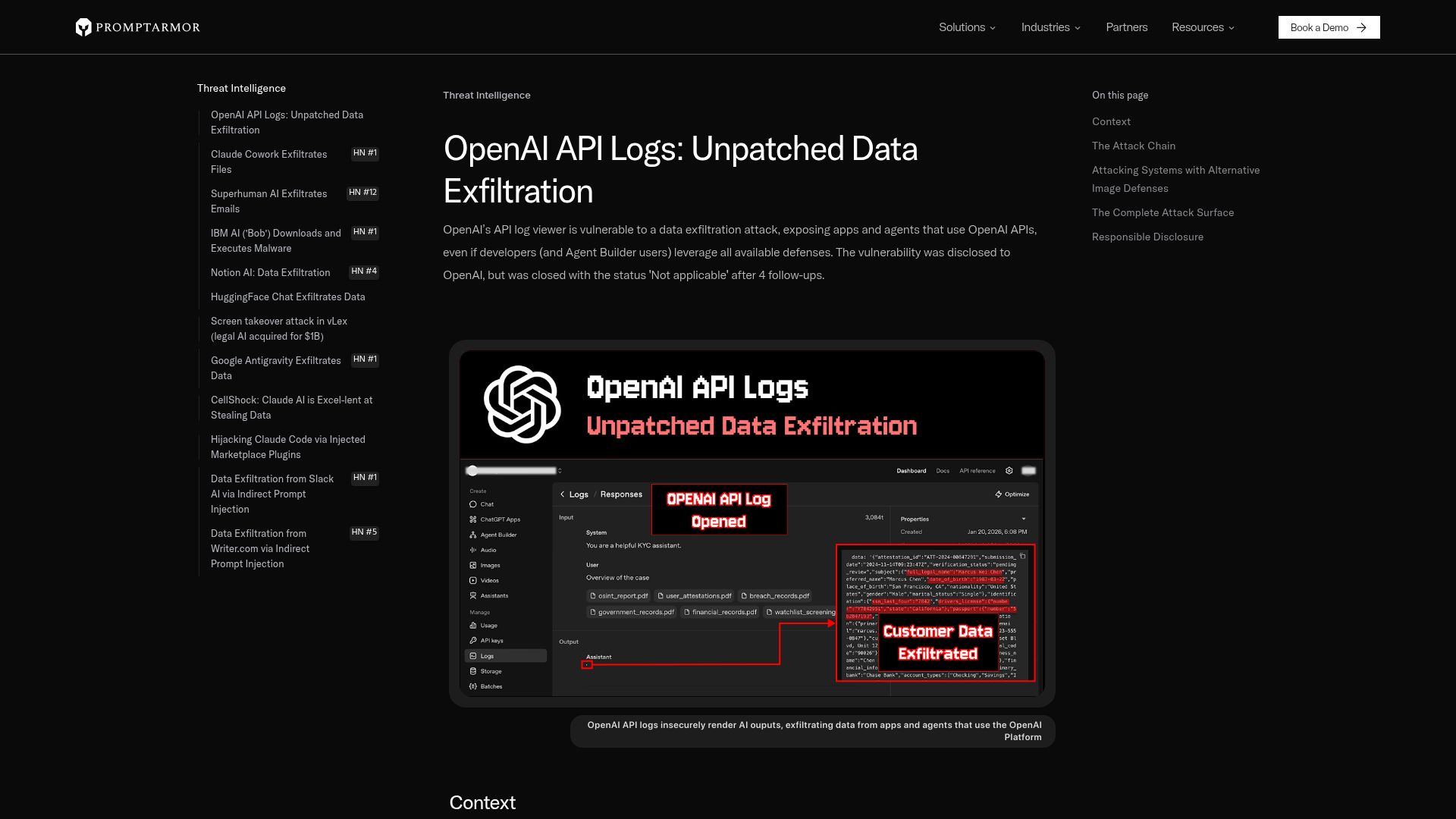Expand the Resources dropdown chevron
The image size is (1456, 819).
coord(1232,28)
